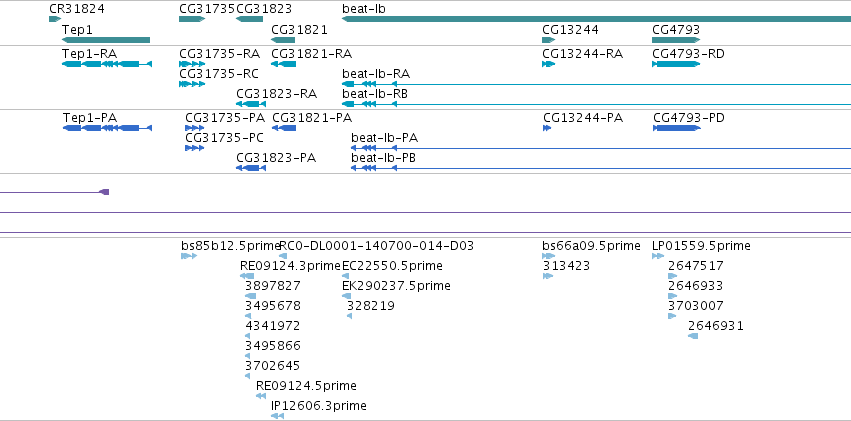Select the IP12606.3prime EST arrows
Viewport: 851px width, 421px height.
click(277, 416)
